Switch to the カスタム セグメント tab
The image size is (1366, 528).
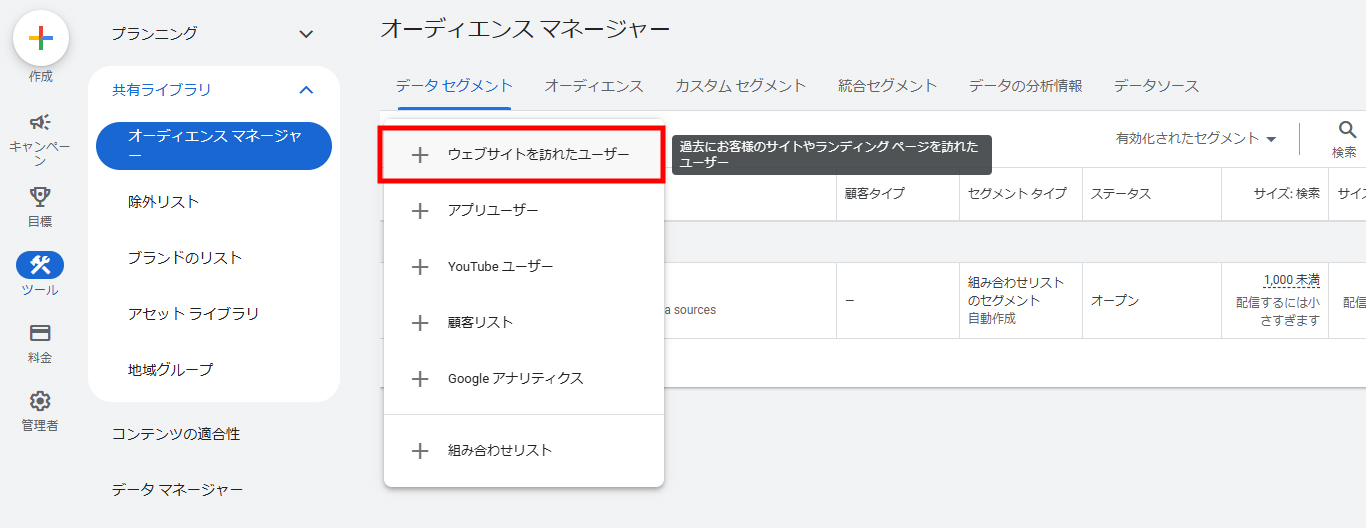(x=740, y=86)
